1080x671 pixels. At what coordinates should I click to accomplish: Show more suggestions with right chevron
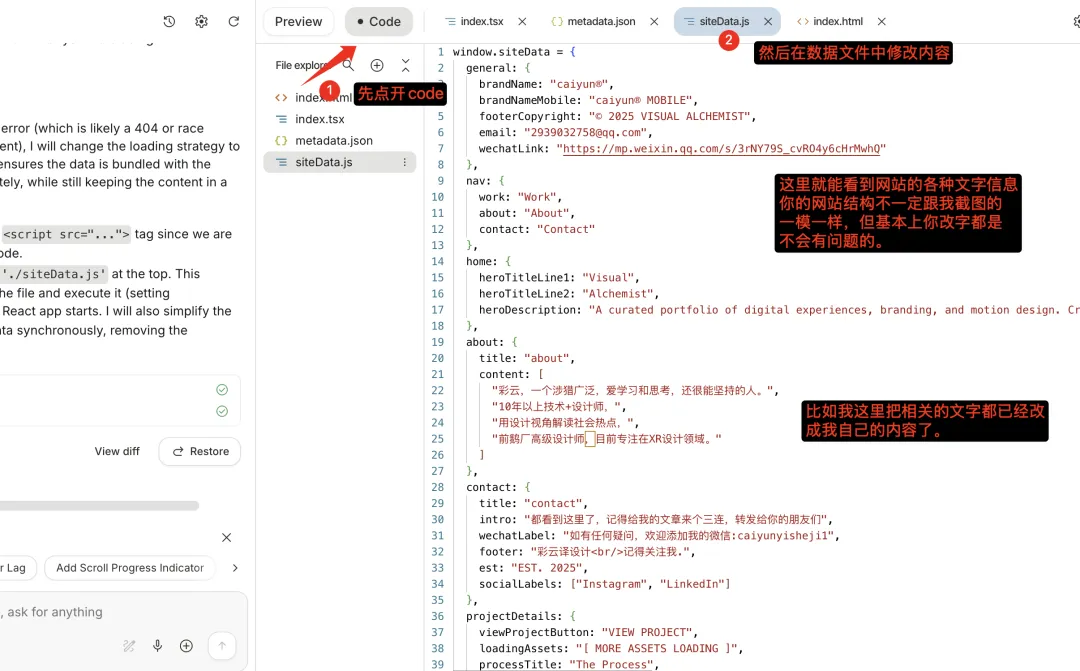pyautogui.click(x=235, y=568)
